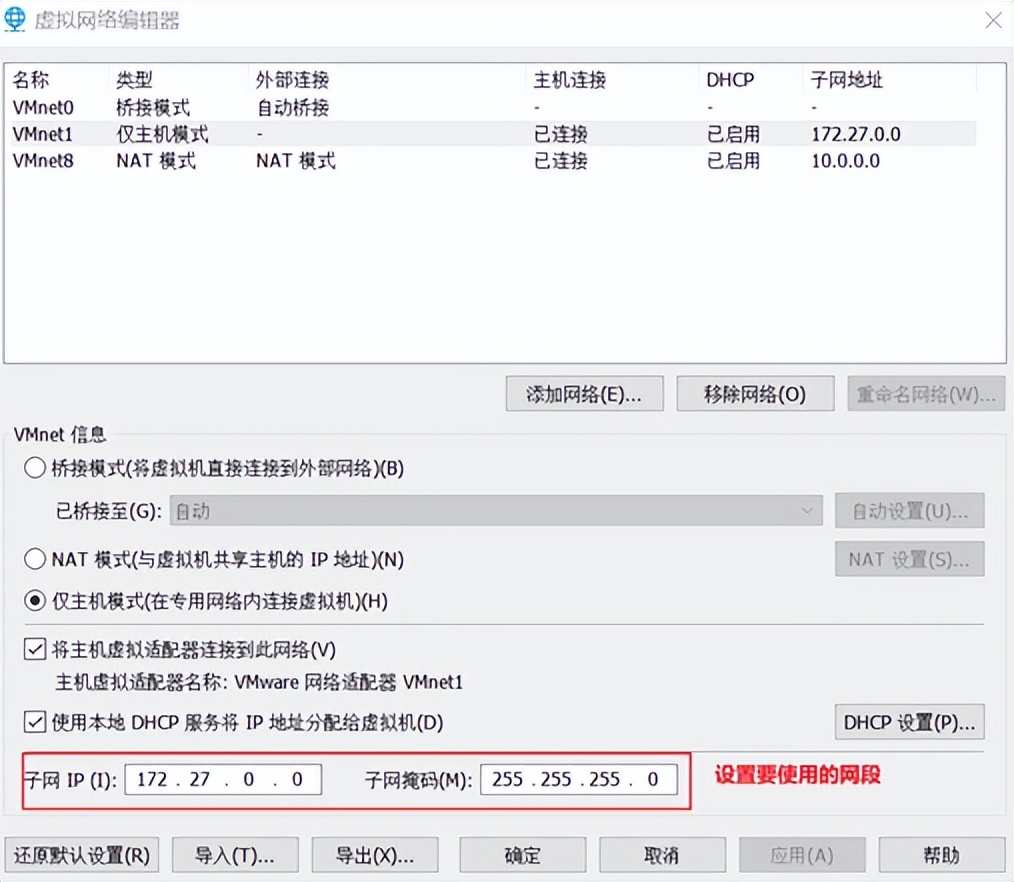
Task: Toggle 使用本地 DHCP 服务 checkbox
Action: [35, 722]
